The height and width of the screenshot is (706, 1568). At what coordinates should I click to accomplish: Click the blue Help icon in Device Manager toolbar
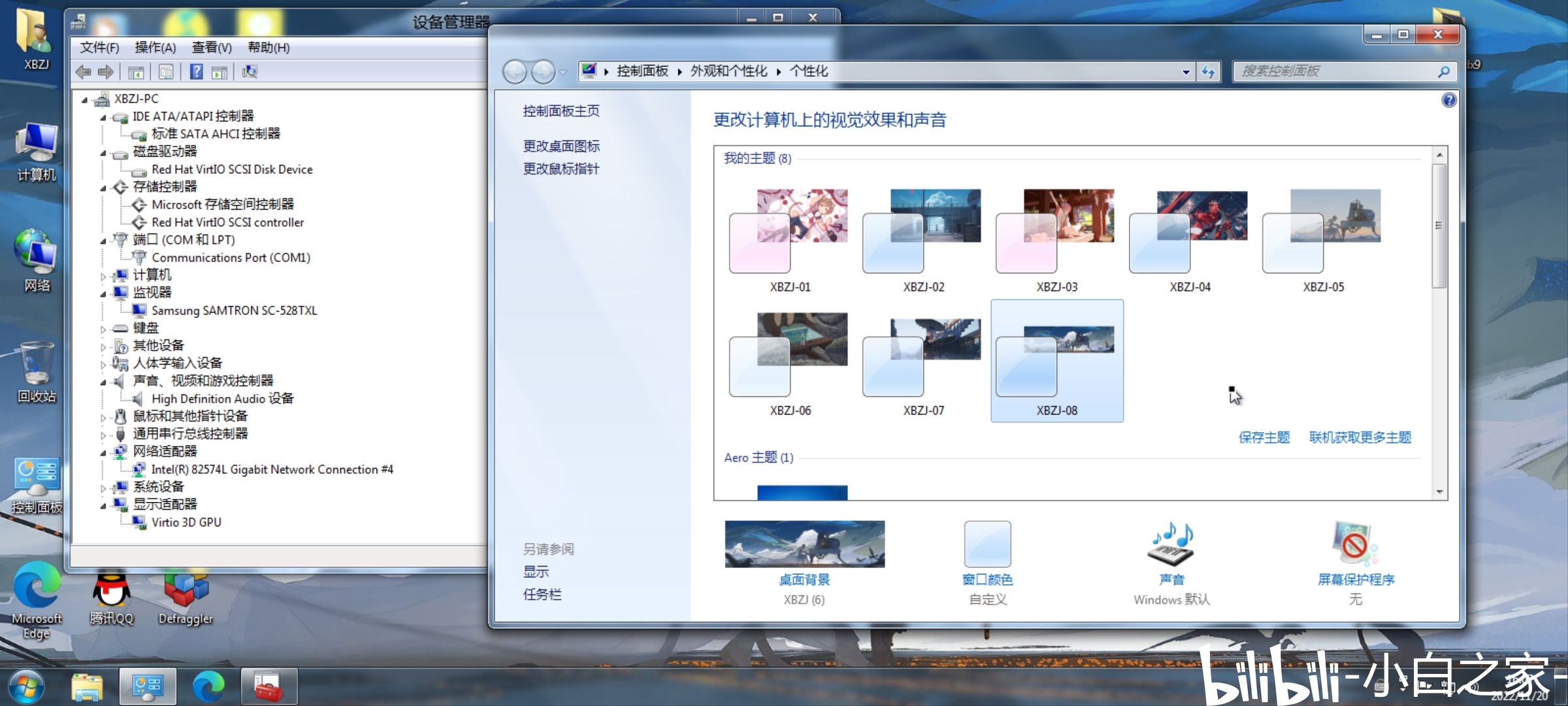pos(196,72)
